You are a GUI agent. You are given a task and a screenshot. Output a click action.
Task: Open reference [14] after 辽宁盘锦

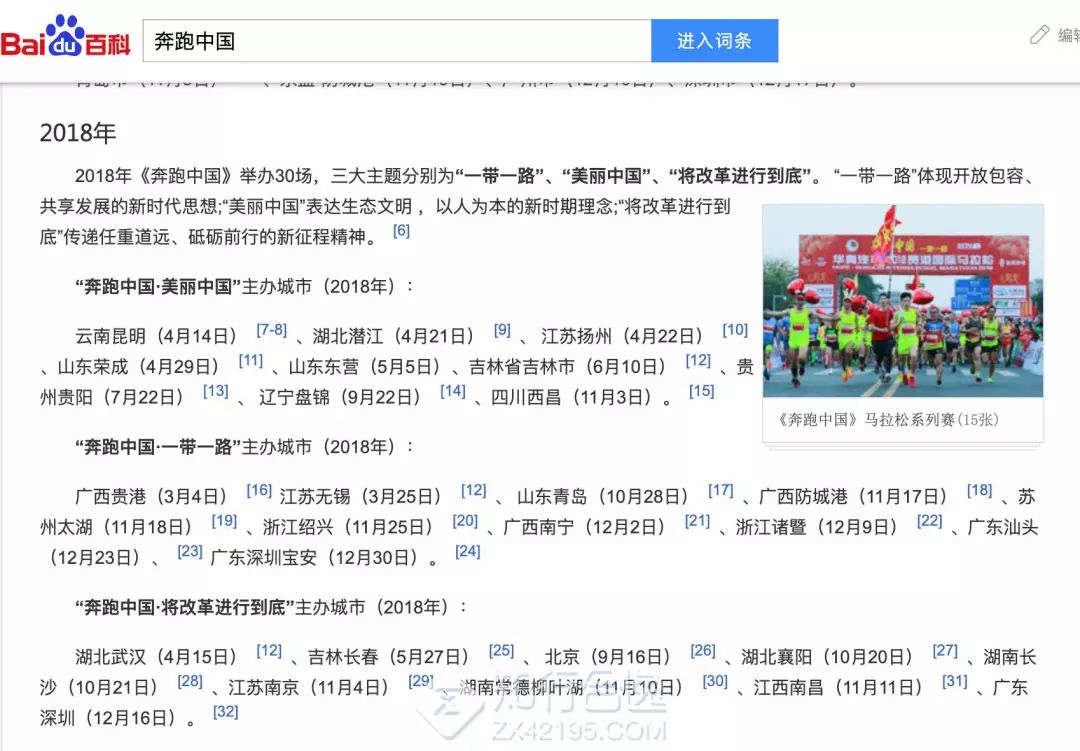[453, 391]
